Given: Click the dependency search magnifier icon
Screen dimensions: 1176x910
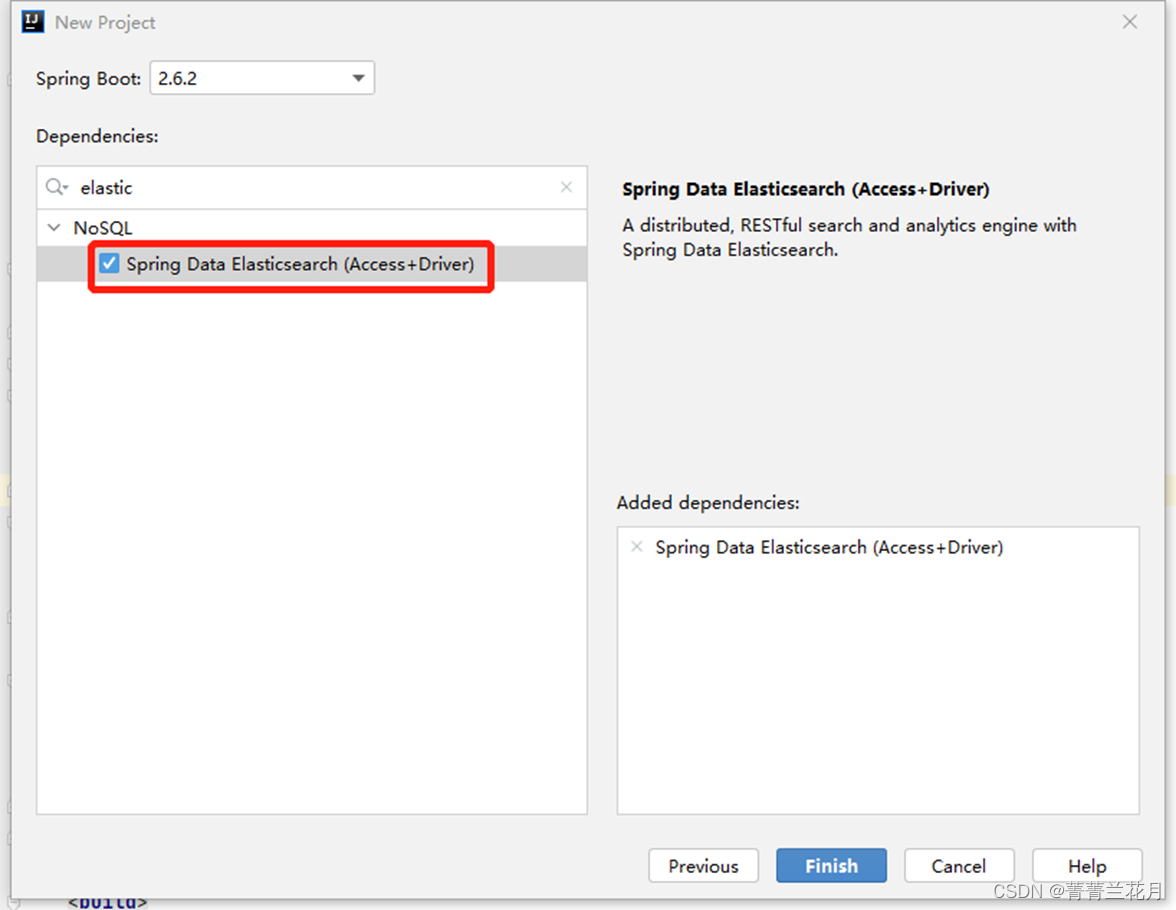Looking at the screenshot, I should pos(56,187).
